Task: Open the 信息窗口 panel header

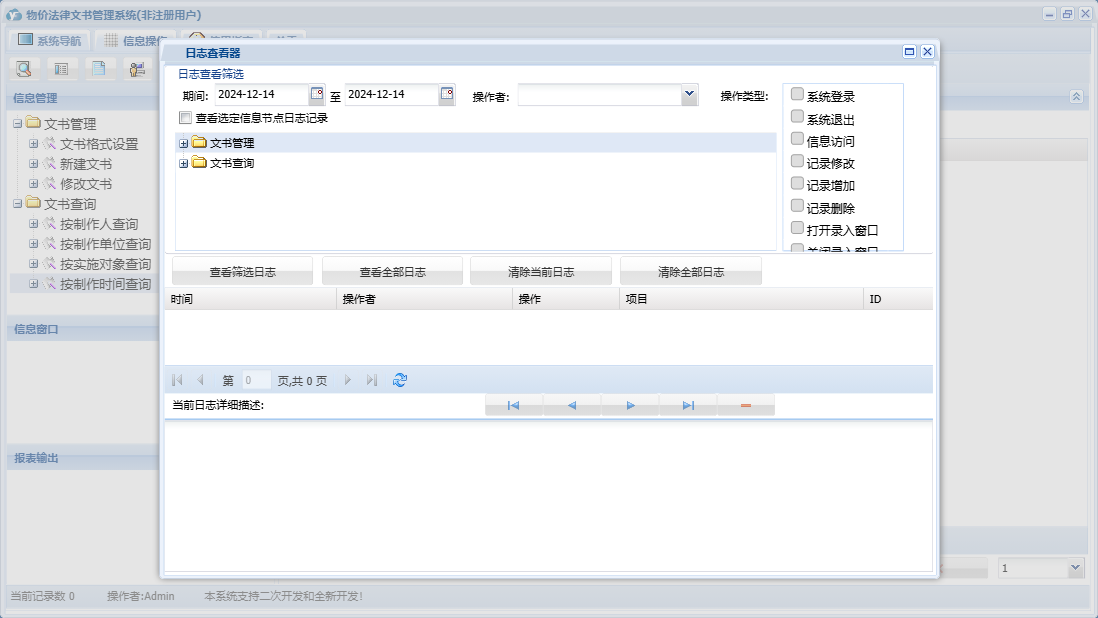Action: point(83,329)
